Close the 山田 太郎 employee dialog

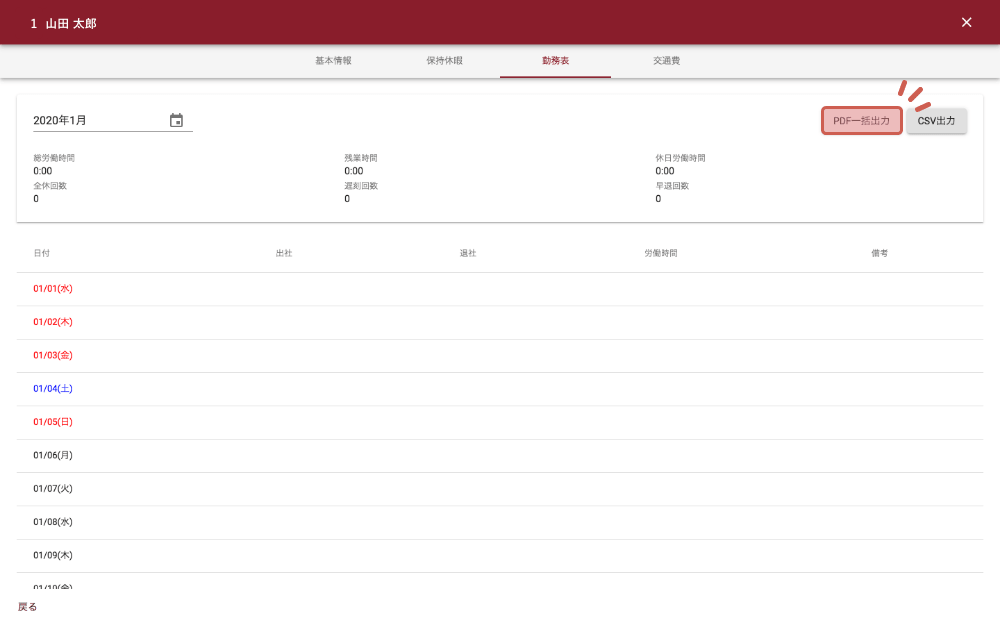click(x=966, y=22)
